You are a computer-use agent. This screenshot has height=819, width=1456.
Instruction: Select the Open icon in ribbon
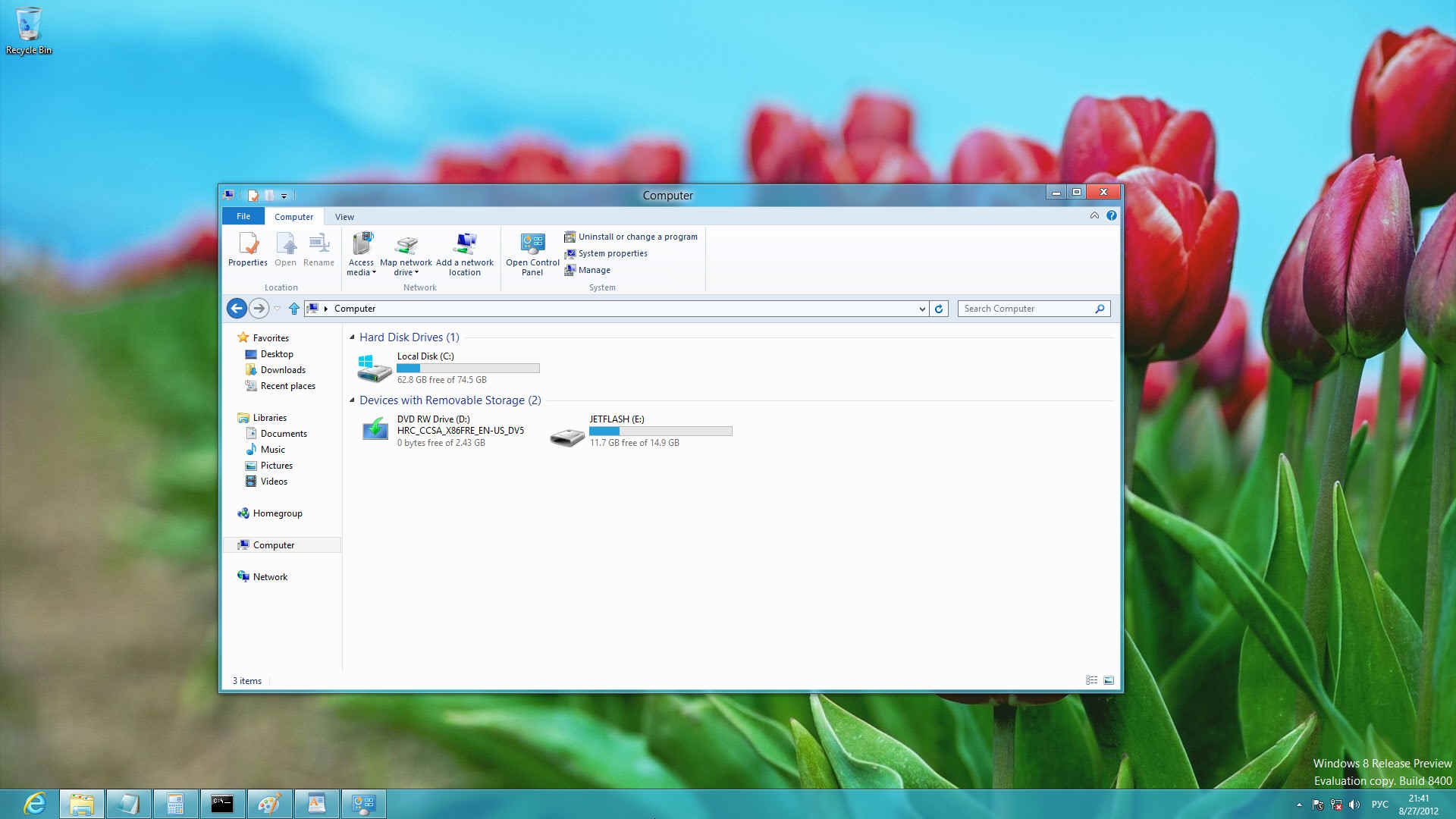click(x=285, y=250)
